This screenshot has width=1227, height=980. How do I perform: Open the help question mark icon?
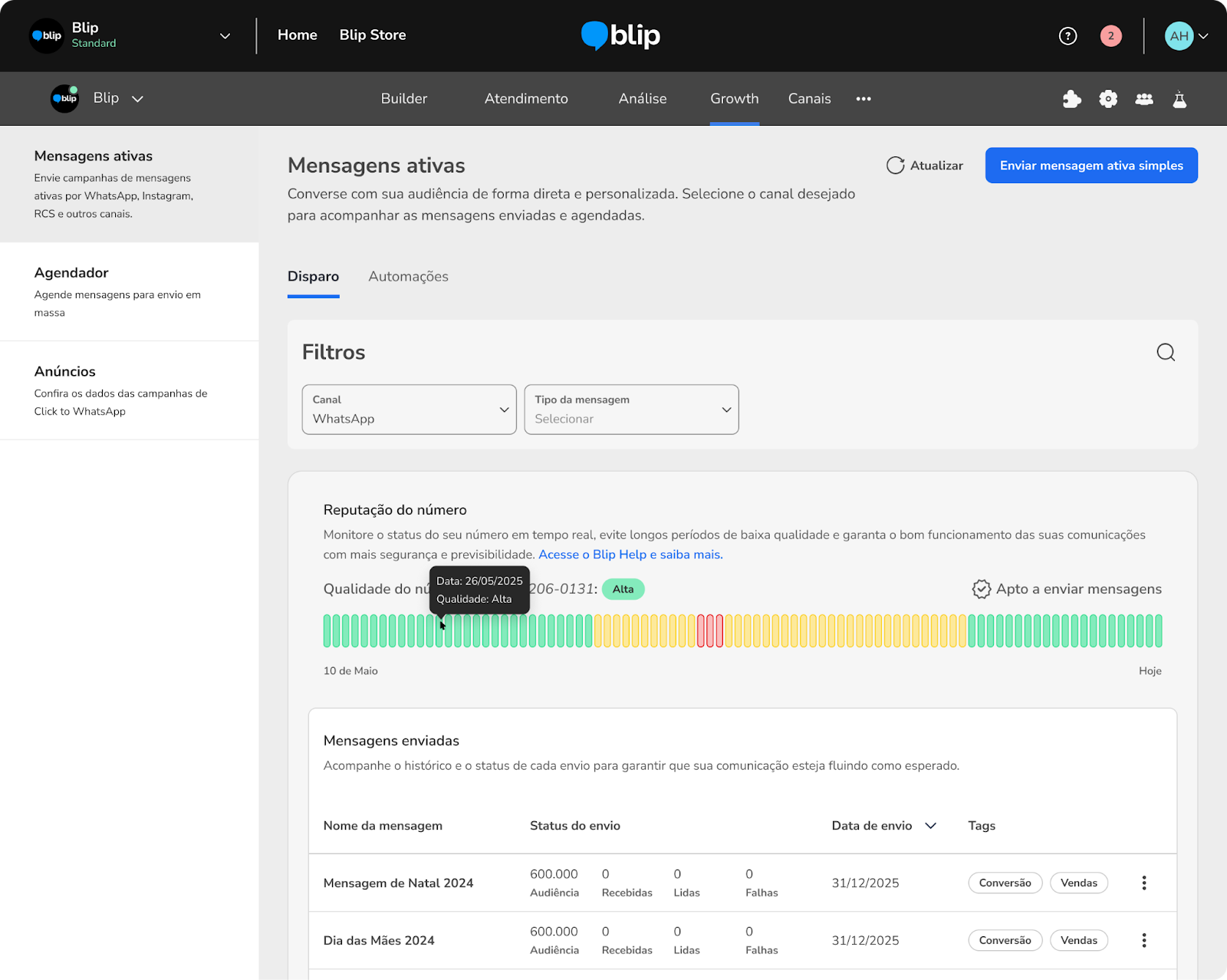point(1067,36)
